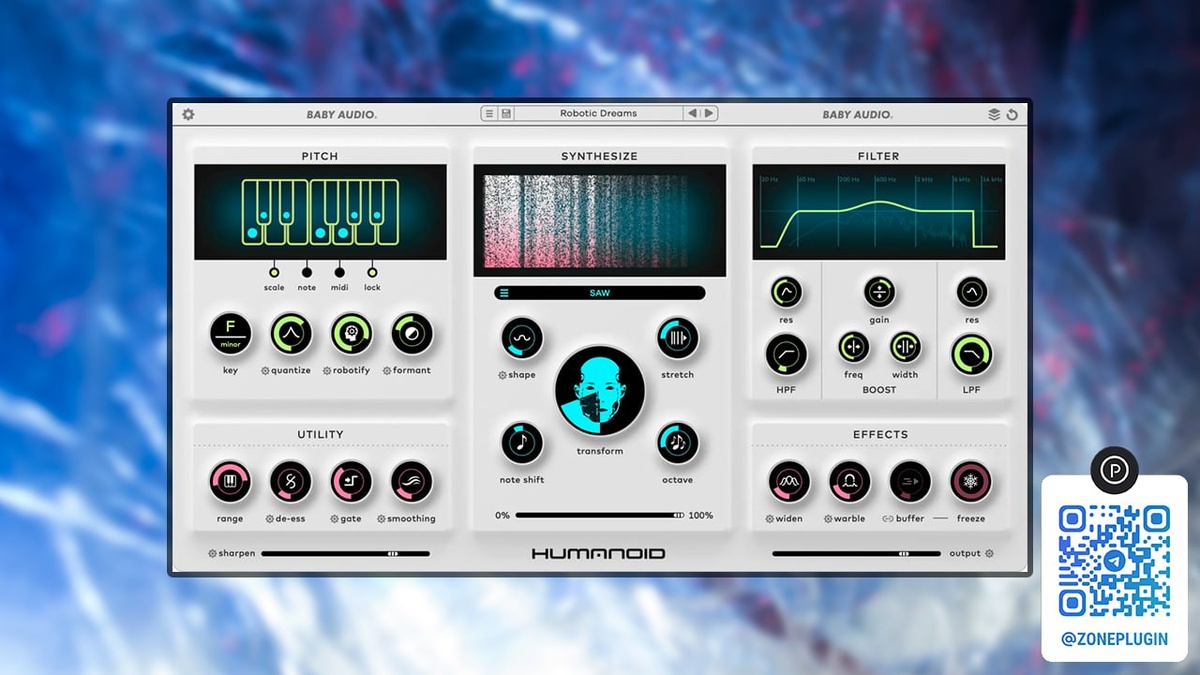Click the quantize knob

(291, 334)
